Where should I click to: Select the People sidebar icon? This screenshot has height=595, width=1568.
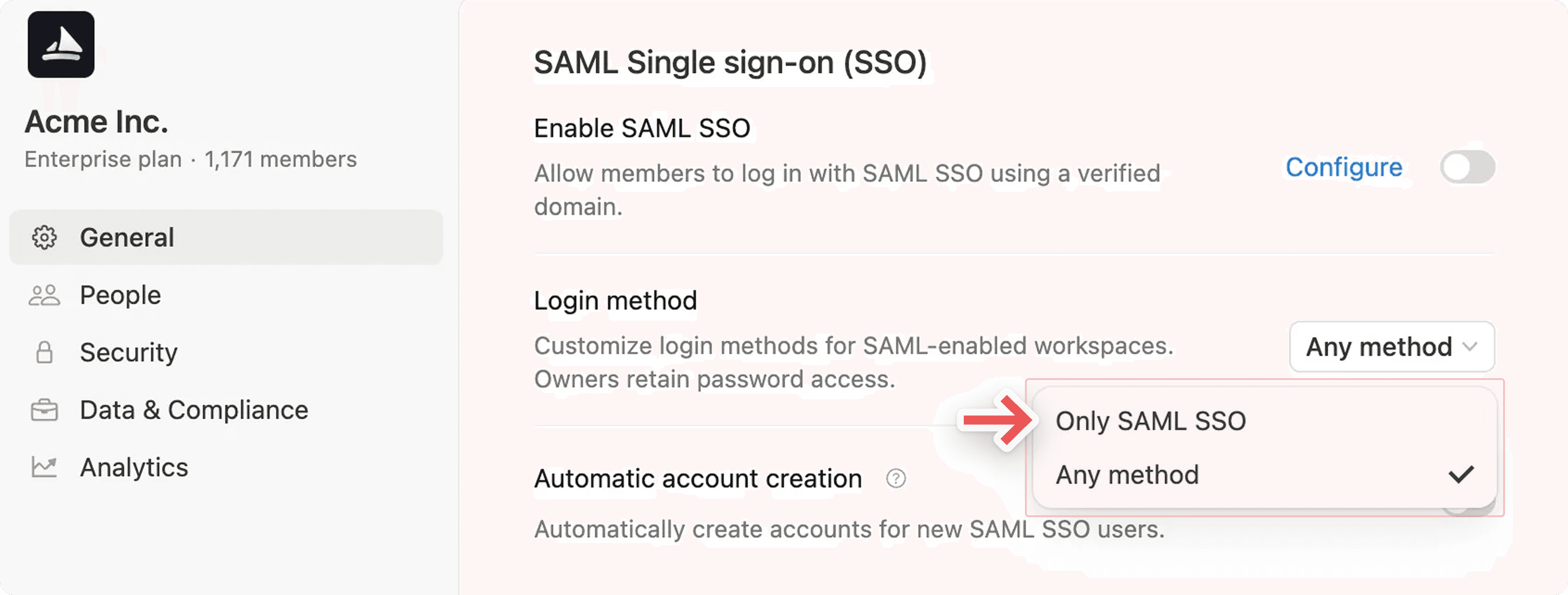[44, 295]
